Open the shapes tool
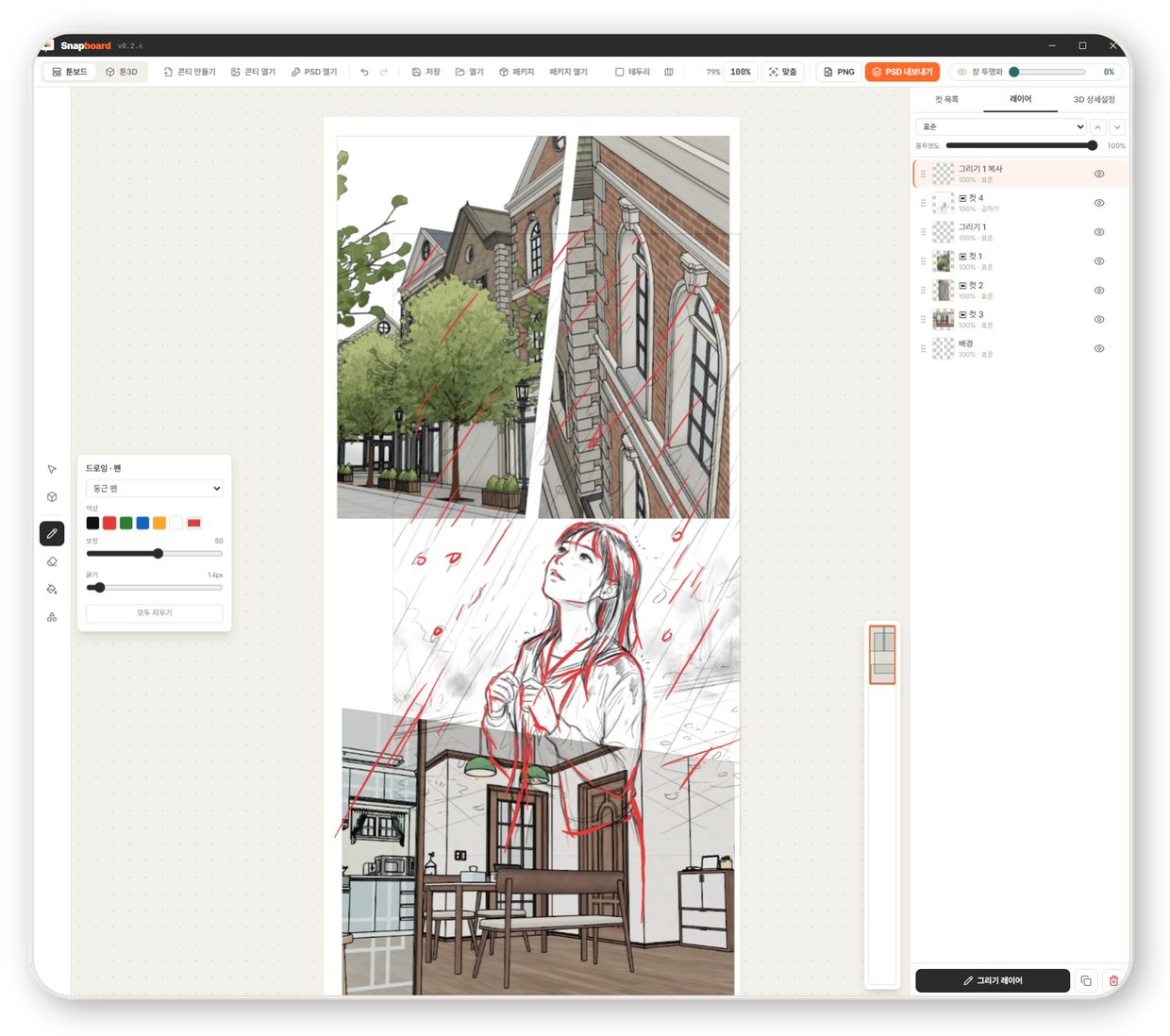1170x1036 pixels. coord(52,617)
